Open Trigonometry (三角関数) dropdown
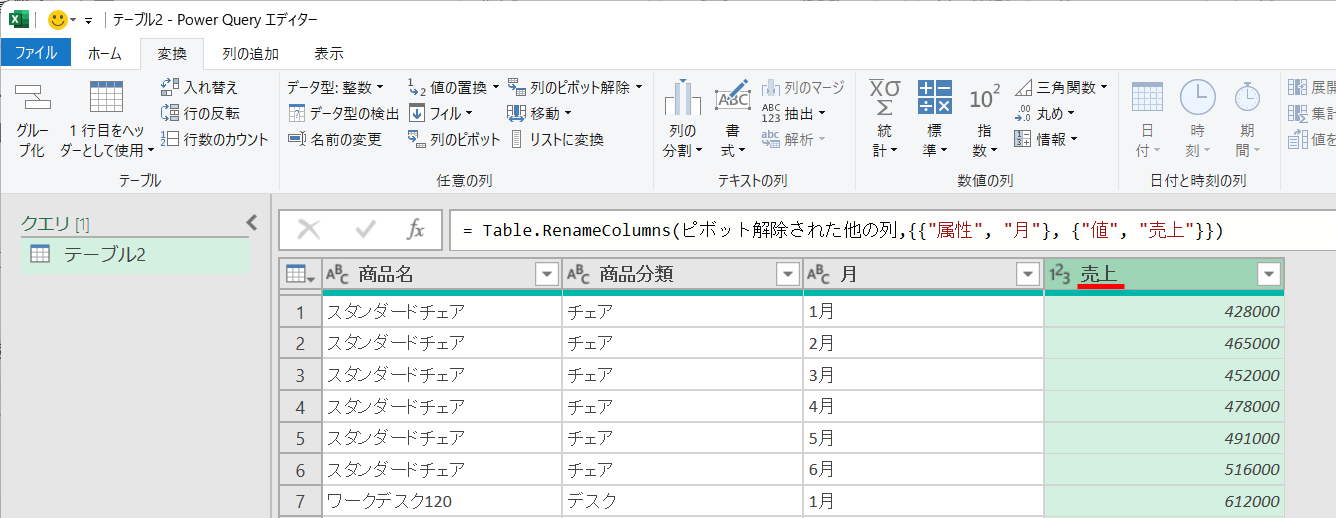Screen dimensions: 1336x518 coord(1061,87)
